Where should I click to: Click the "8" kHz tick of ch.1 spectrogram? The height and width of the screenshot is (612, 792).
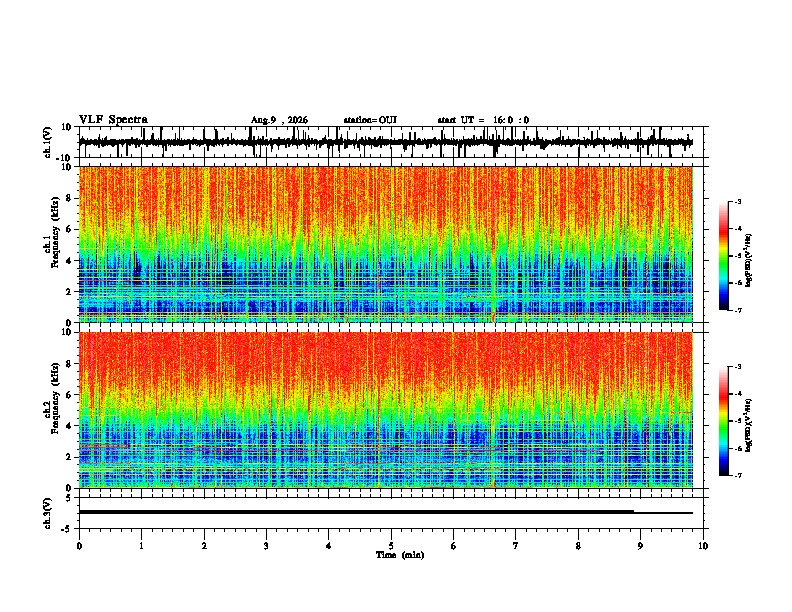tap(70, 198)
